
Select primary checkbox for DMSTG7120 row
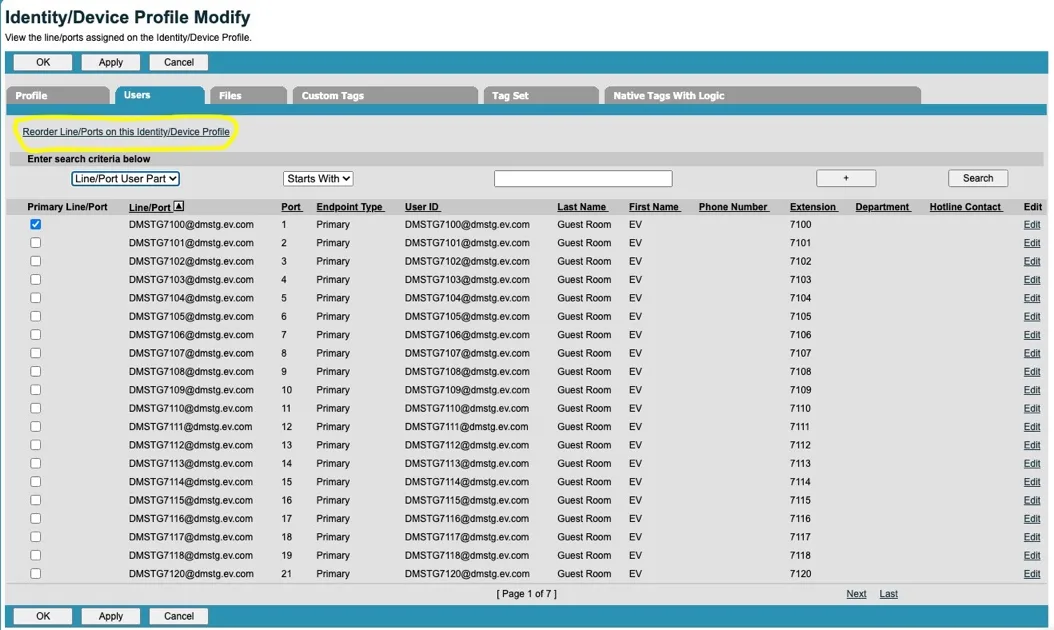point(36,574)
